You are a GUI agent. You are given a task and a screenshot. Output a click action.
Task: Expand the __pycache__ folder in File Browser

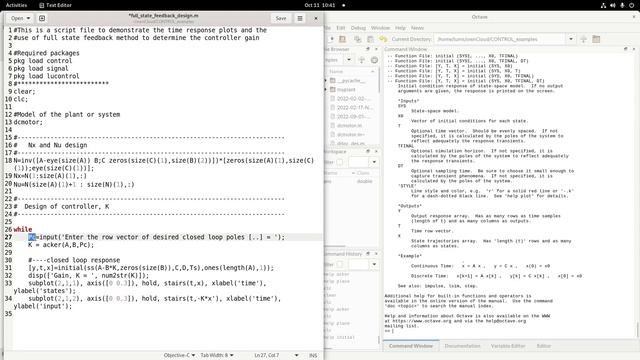[326, 80]
